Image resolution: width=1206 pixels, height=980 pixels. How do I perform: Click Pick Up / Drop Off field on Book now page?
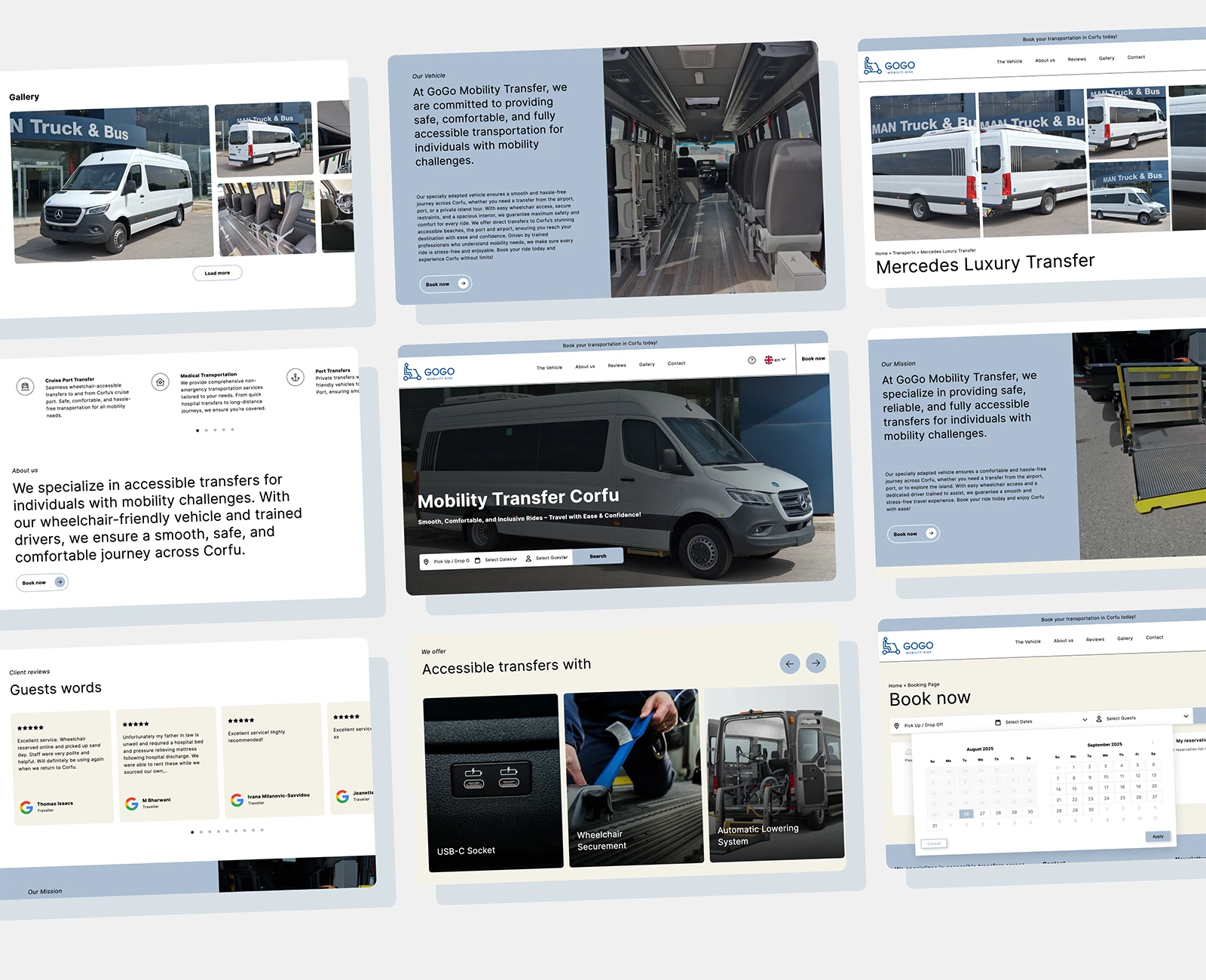click(x=923, y=725)
